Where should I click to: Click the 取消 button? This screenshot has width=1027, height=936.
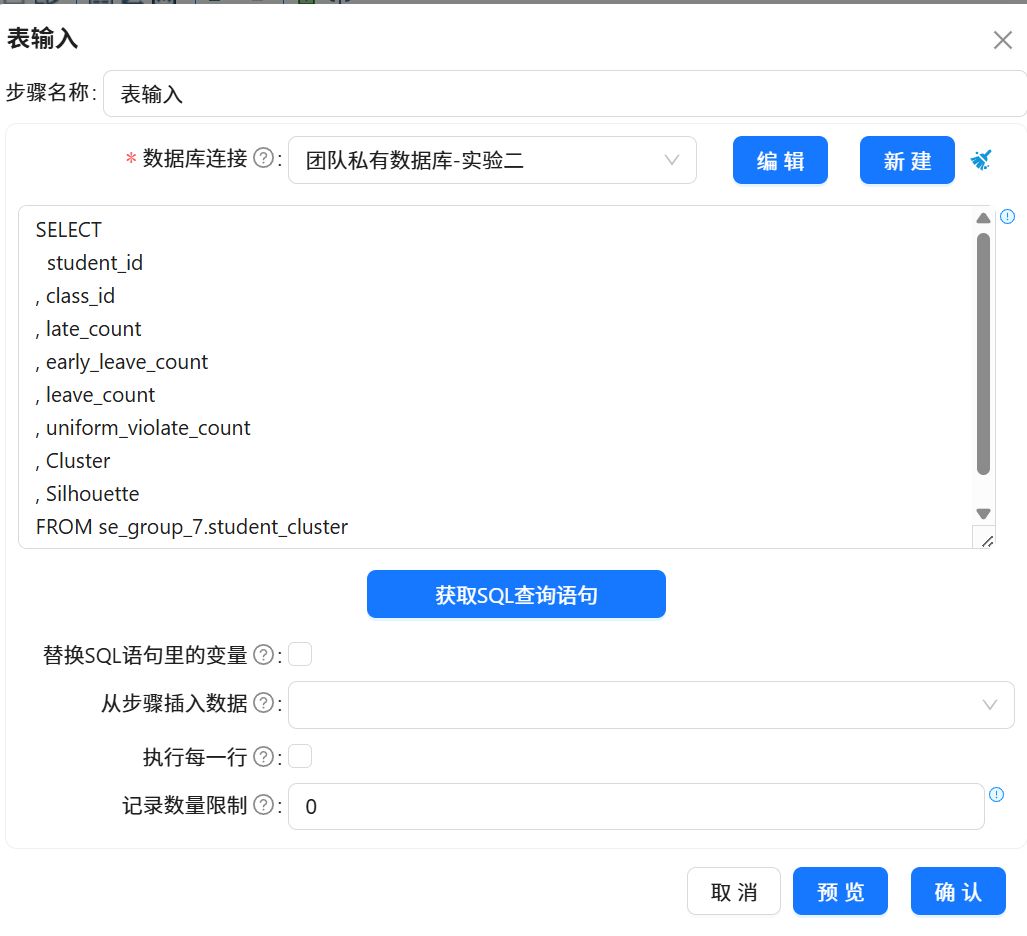tap(734, 891)
